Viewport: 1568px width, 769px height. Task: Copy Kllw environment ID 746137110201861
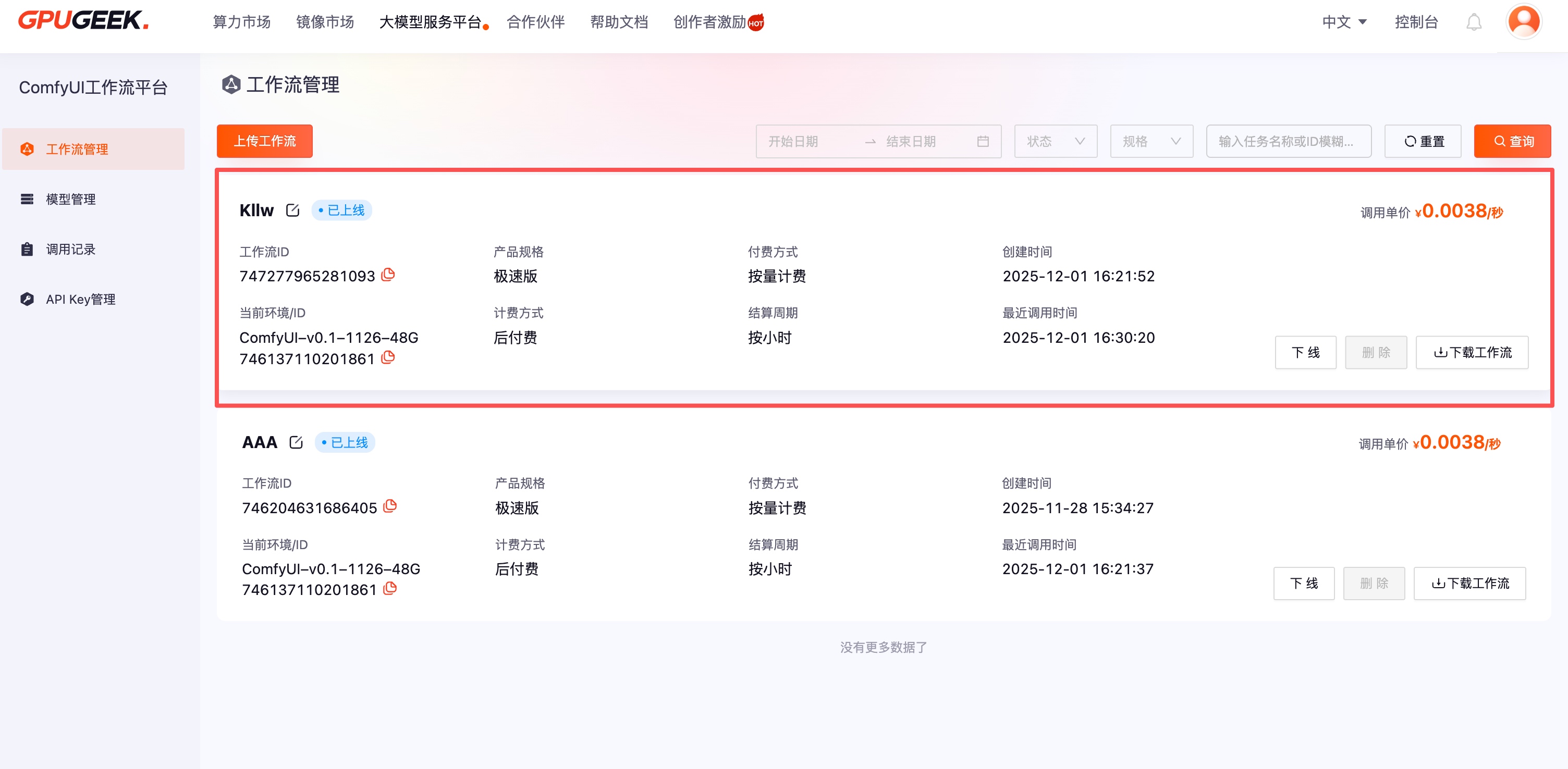point(388,358)
